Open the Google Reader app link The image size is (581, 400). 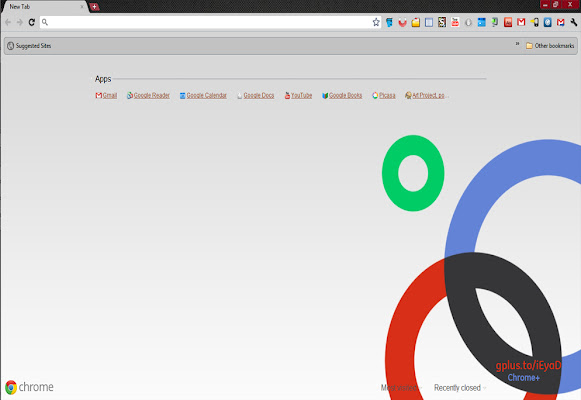148,96
